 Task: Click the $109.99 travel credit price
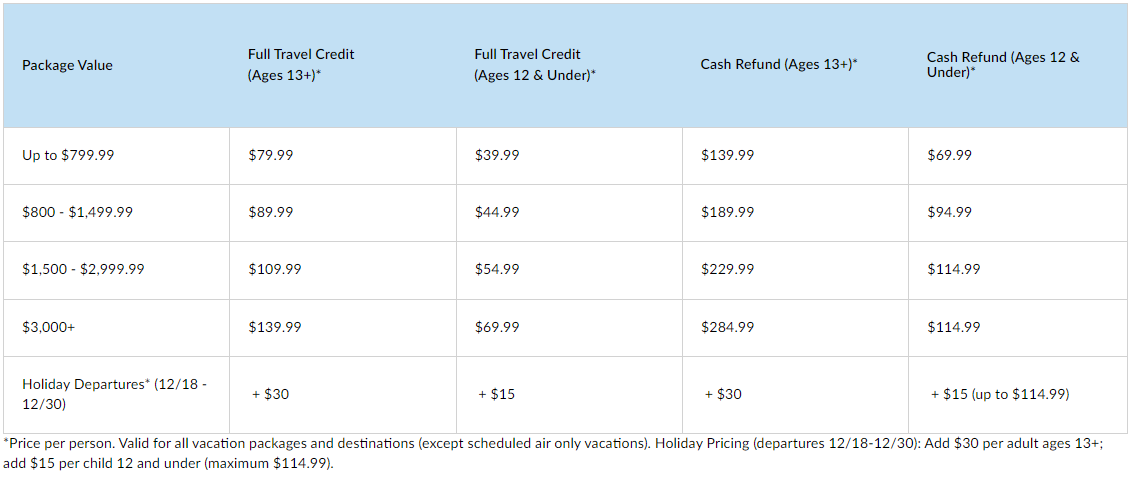[x=275, y=269]
